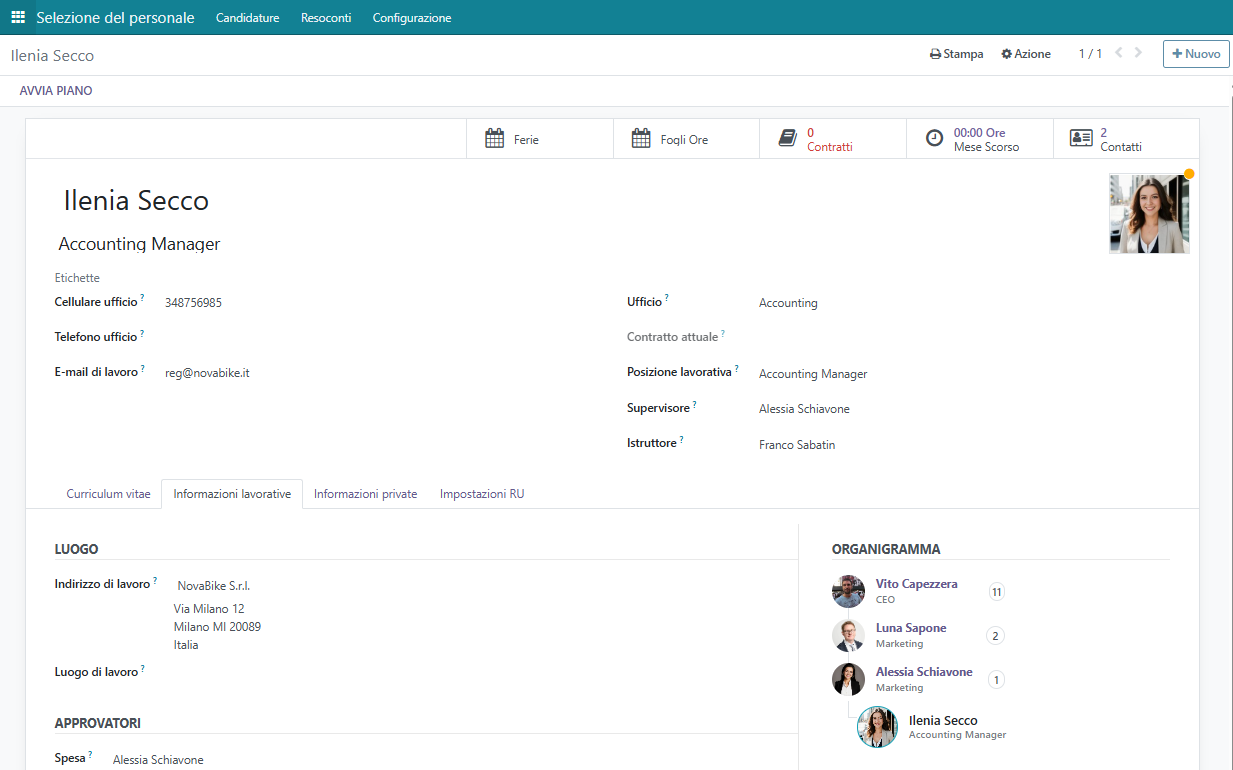Screen dimensions: 1233x770
Task: Click the Fogli Ore calendar icon
Action: [x=641, y=139]
